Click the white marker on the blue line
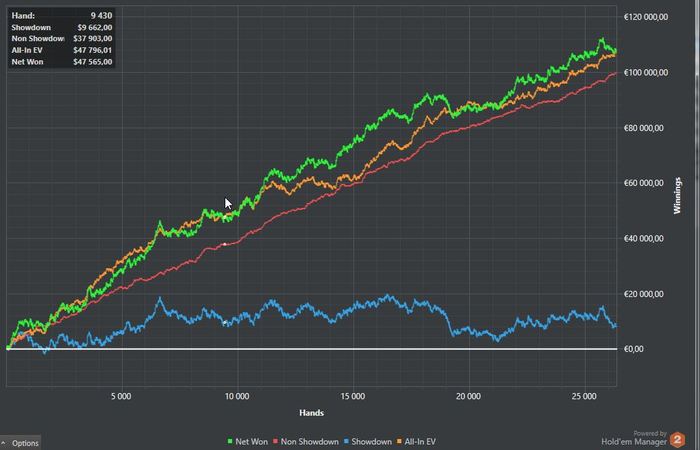The image size is (700, 450). click(225, 322)
